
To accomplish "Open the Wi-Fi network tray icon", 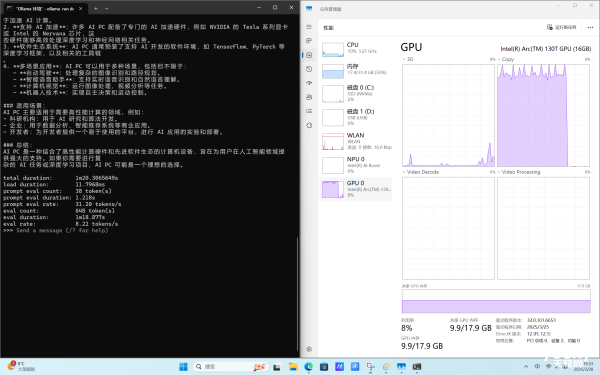I will (548, 367).
